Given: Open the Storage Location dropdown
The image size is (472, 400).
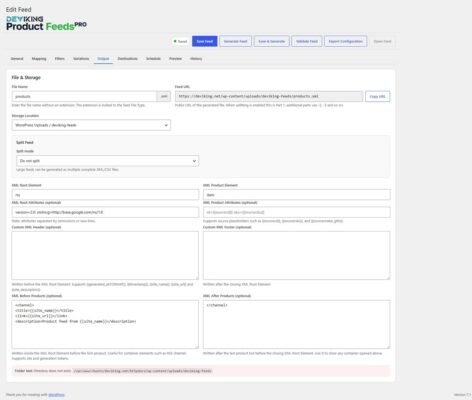Looking at the screenshot, I should pyautogui.click(x=91, y=125).
